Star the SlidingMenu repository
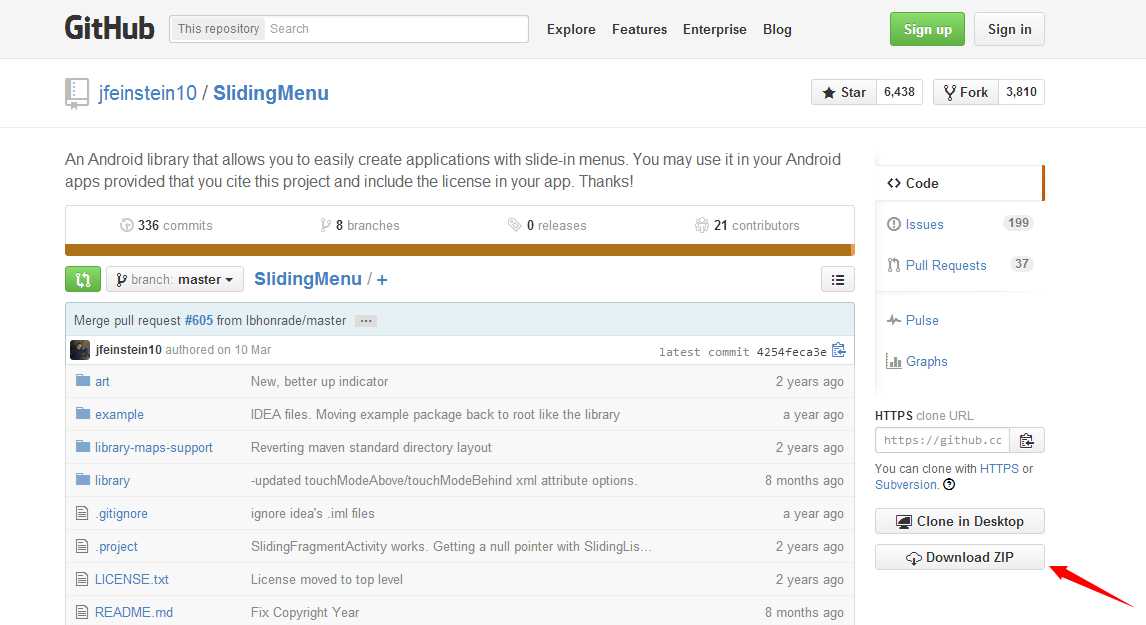 coord(843,92)
